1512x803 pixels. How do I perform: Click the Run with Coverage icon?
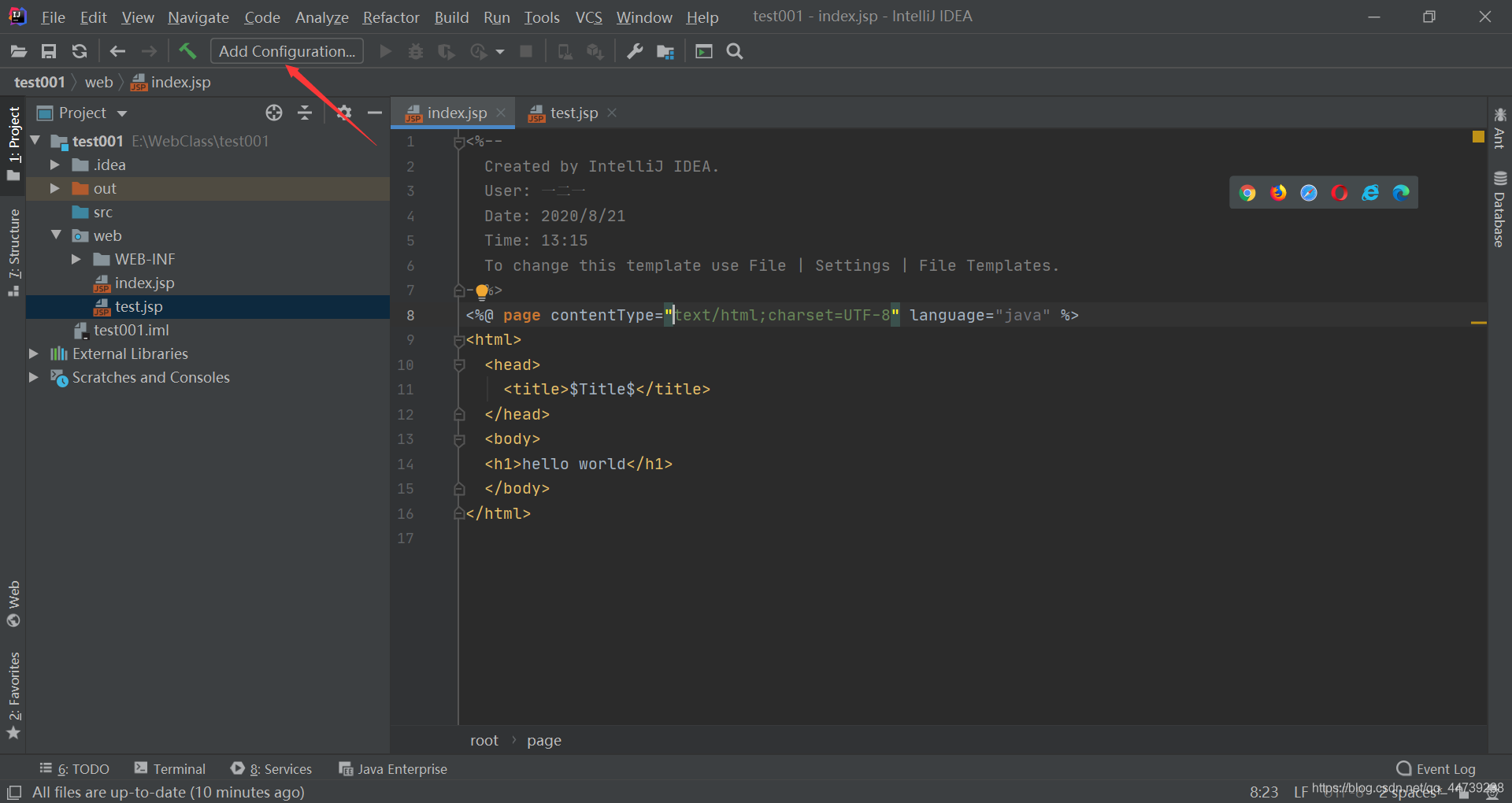[447, 51]
